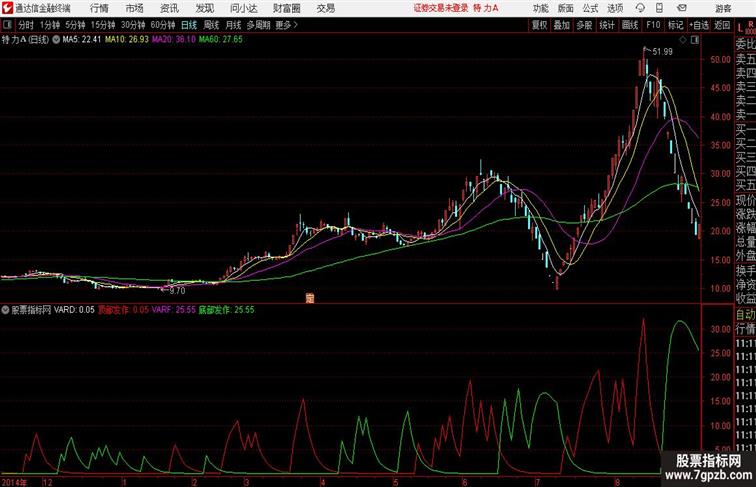This screenshot has height=487, width=756.
Task: Select the 日线 daily period tab
Action: click(189, 25)
